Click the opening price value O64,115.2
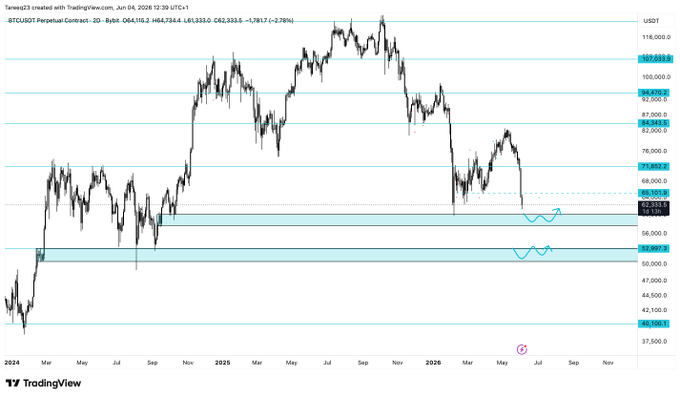The width and height of the screenshot is (680, 397). [136, 20]
